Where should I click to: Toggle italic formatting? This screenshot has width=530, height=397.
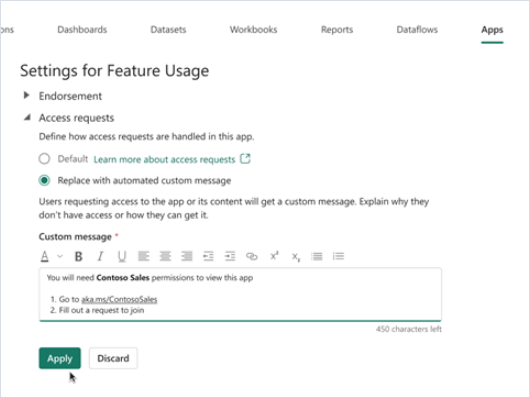tap(100, 256)
